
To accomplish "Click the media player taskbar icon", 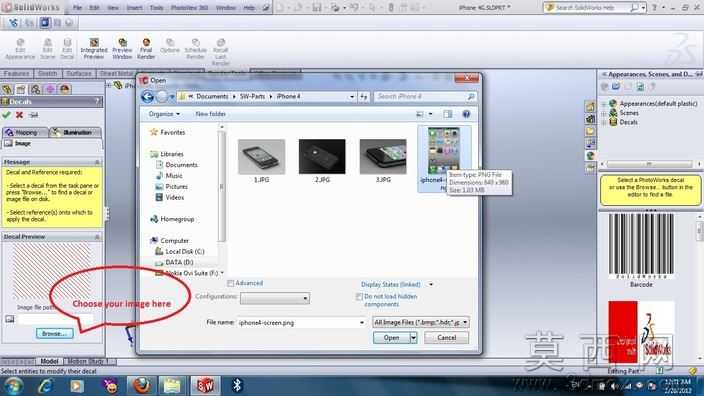I will pyautogui.click(x=76, y=386).
